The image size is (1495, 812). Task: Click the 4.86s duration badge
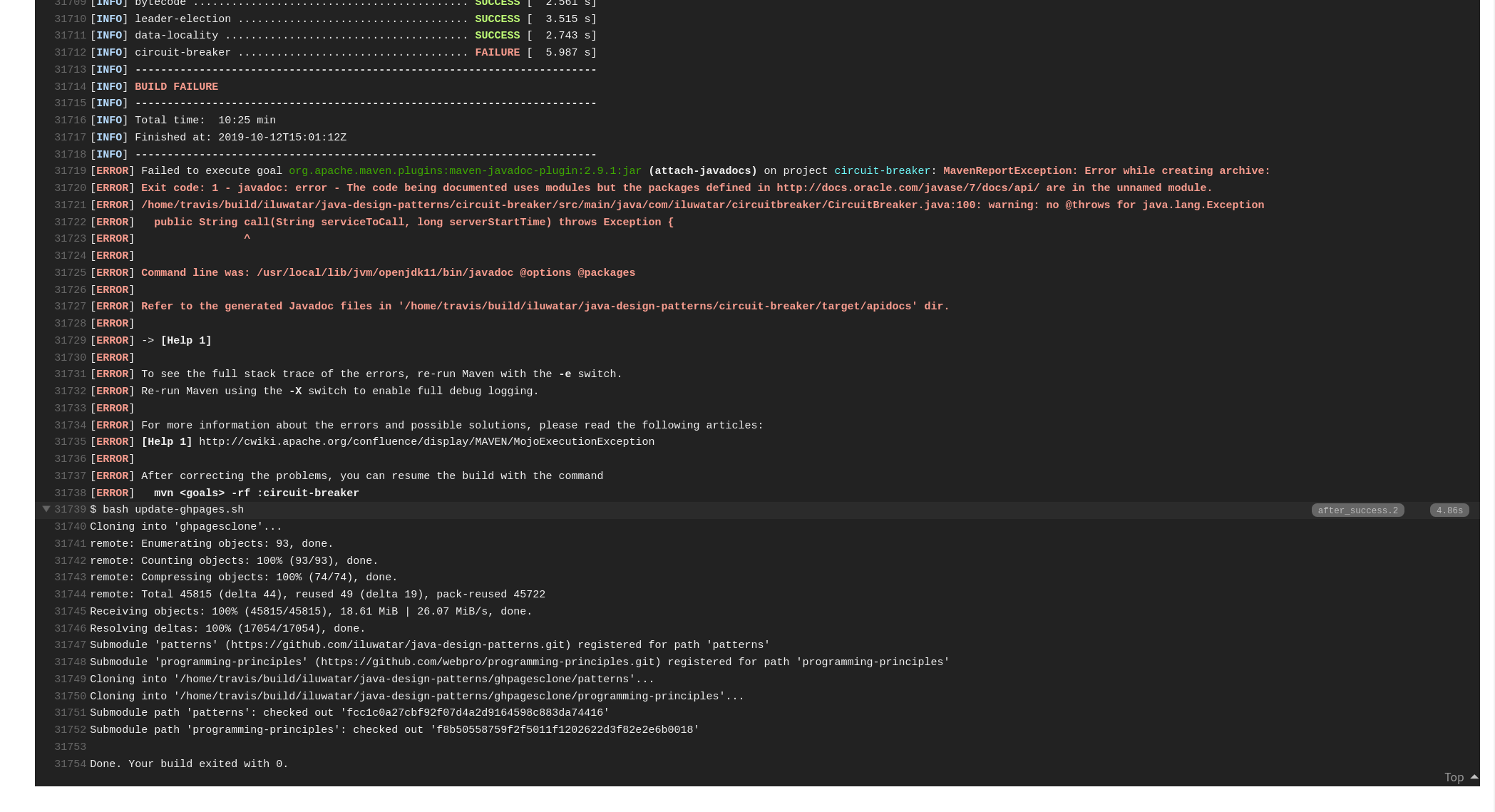coord(1449,510)
